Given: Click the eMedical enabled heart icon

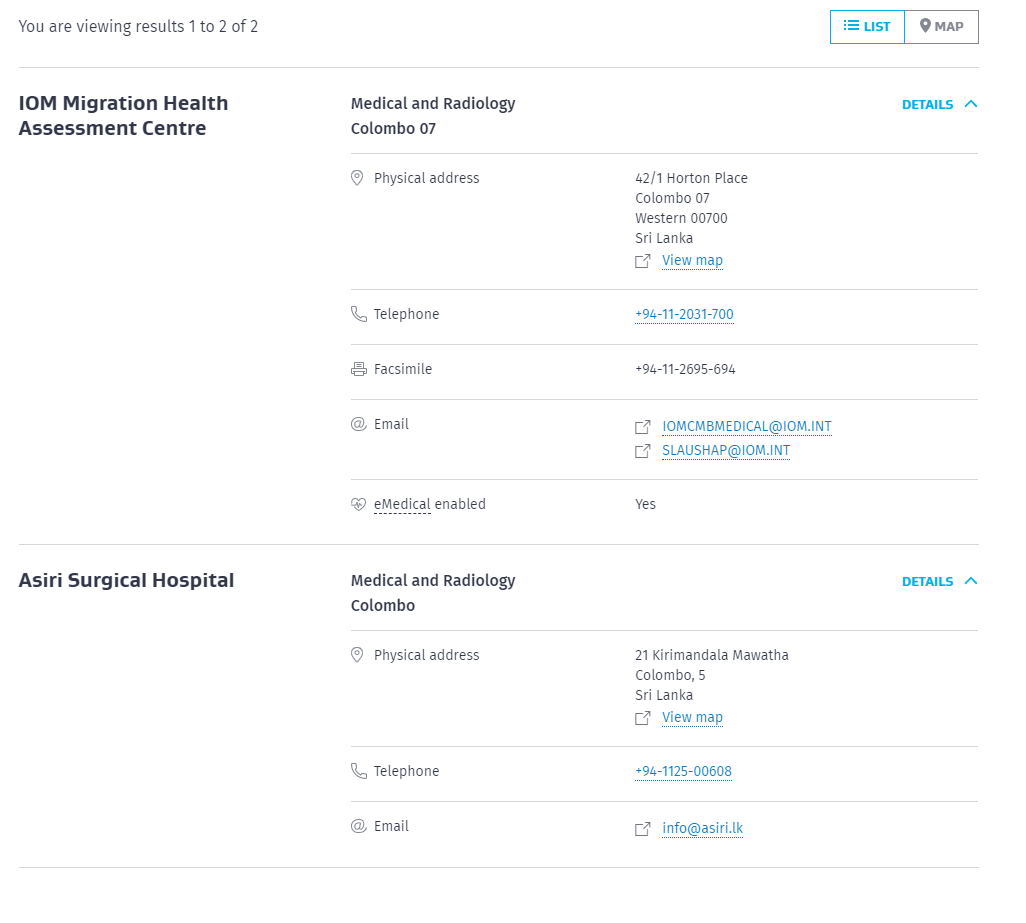Looking at the screenshot, I should click(358, 504).
